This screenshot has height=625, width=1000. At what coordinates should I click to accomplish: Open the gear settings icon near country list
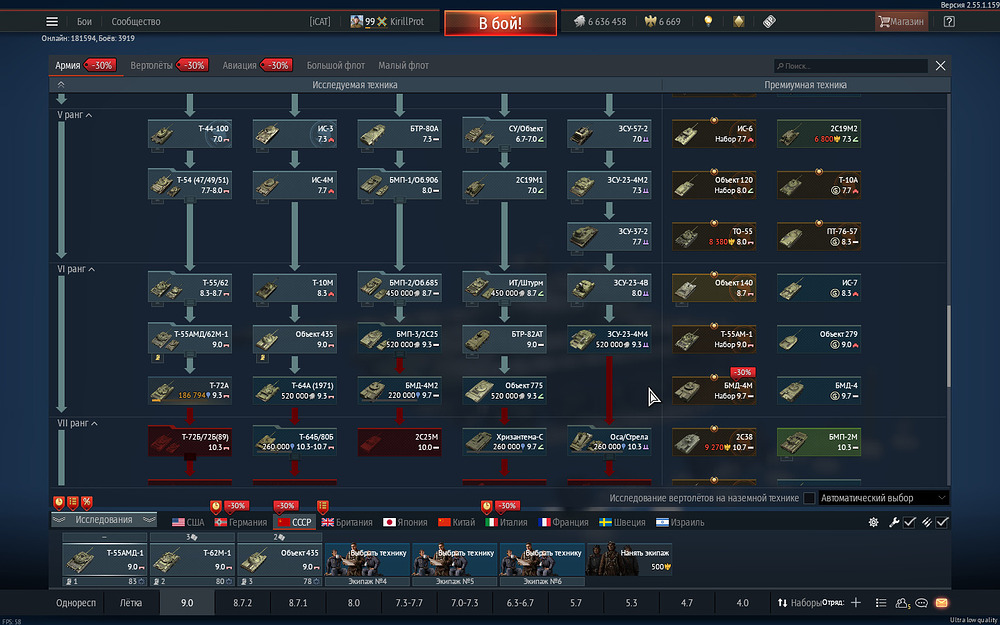pos(874,522)
